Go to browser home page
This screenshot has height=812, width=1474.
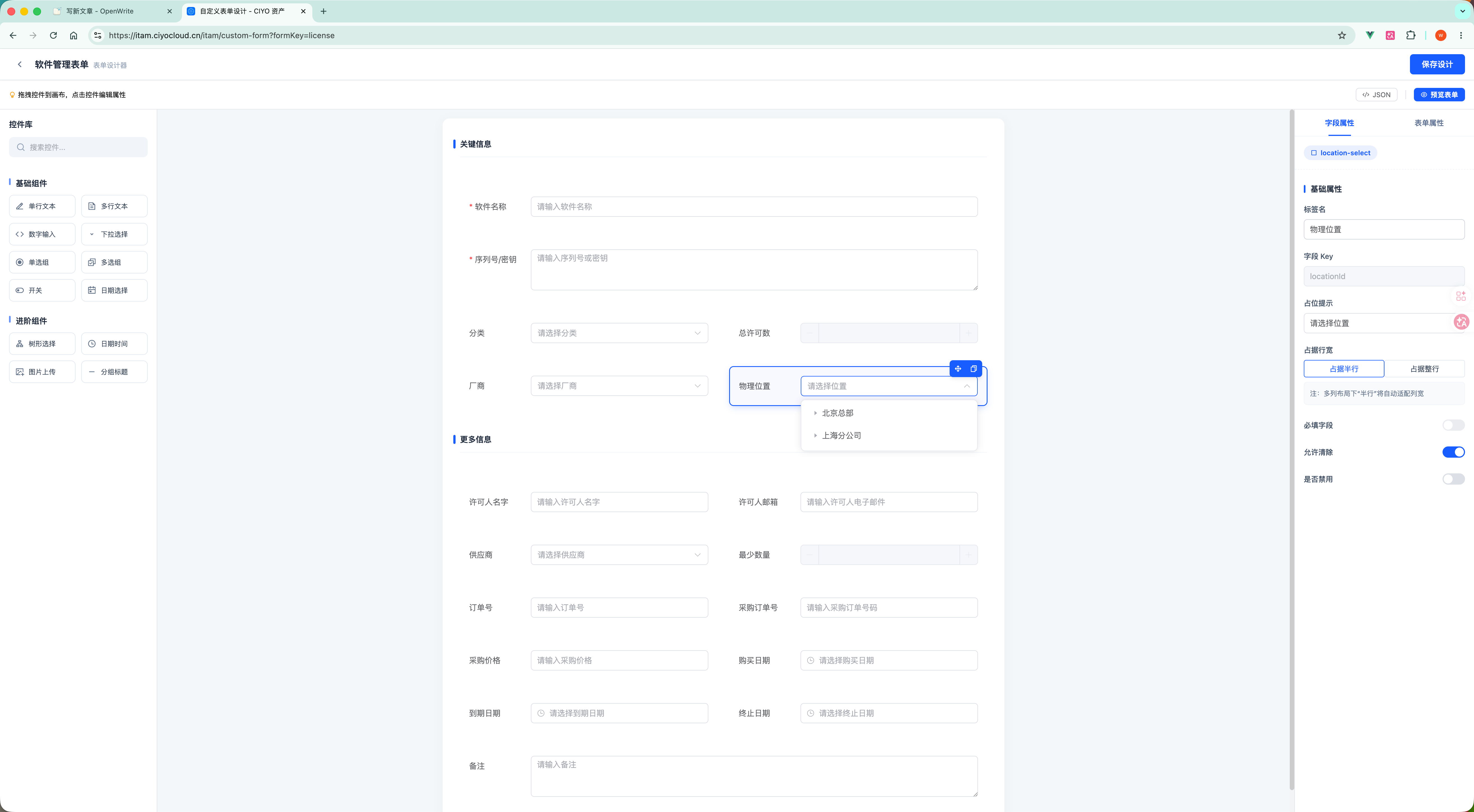[74, 35]
